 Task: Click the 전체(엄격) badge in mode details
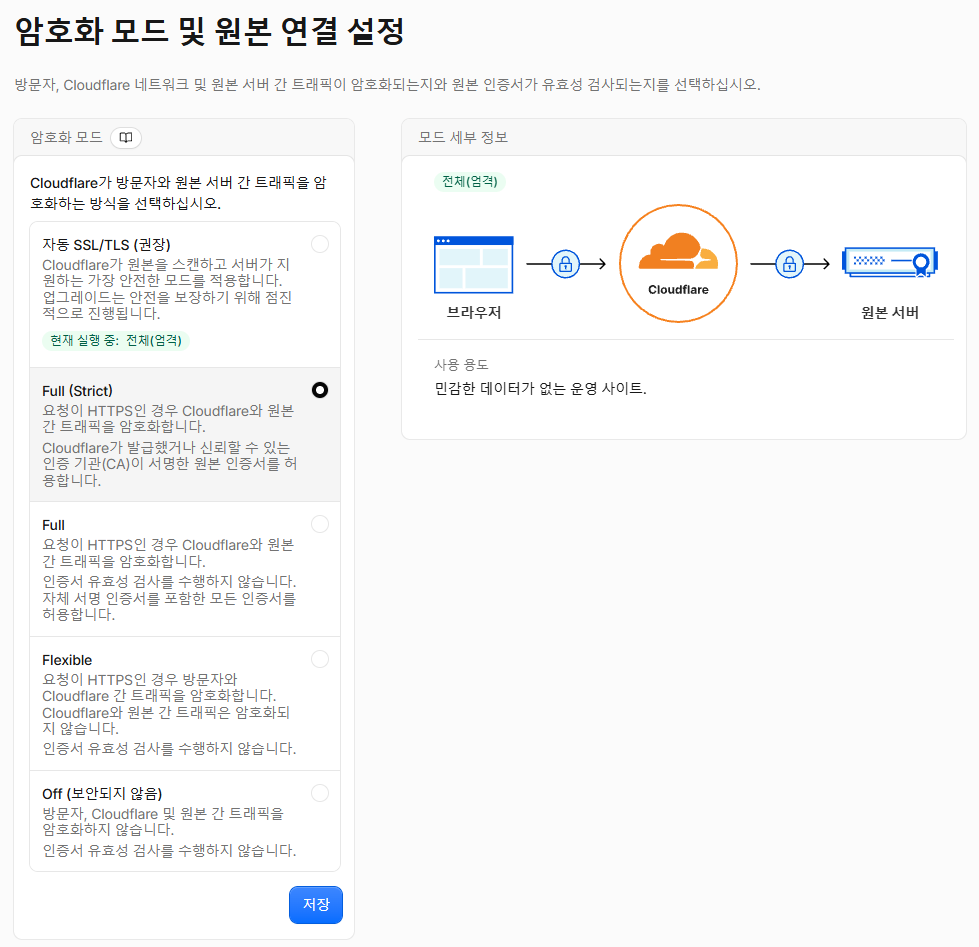click(x=470, y=182)
